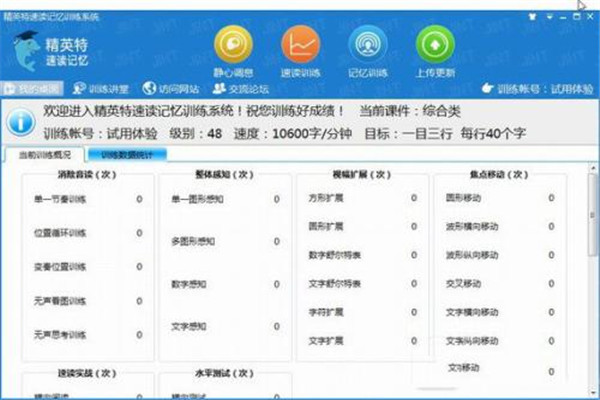600x400 pixels.
Task: Click the vertical scrollbar thumb on the right
Action: pos(593,214)
